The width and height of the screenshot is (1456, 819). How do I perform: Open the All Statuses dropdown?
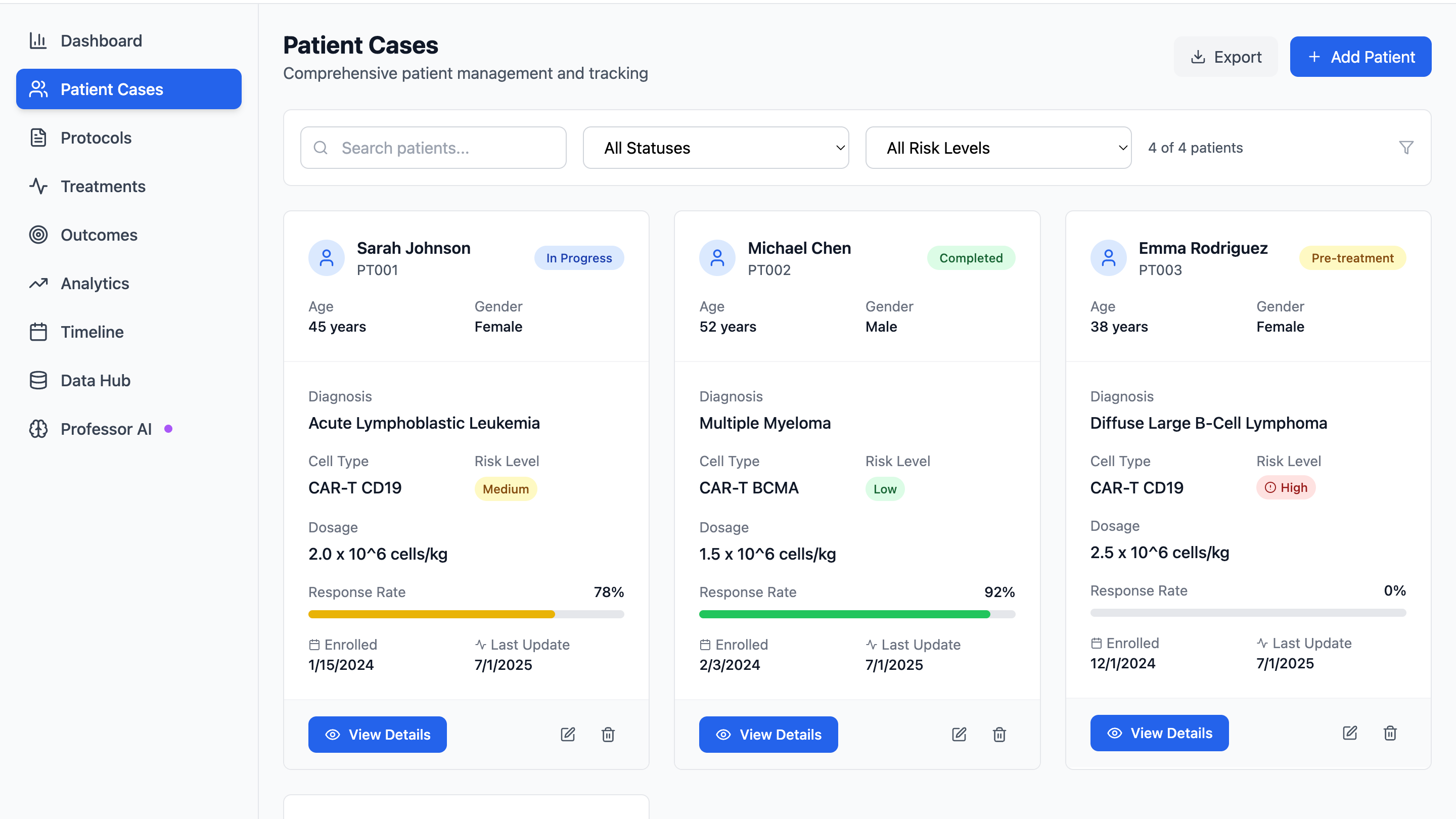715,148
